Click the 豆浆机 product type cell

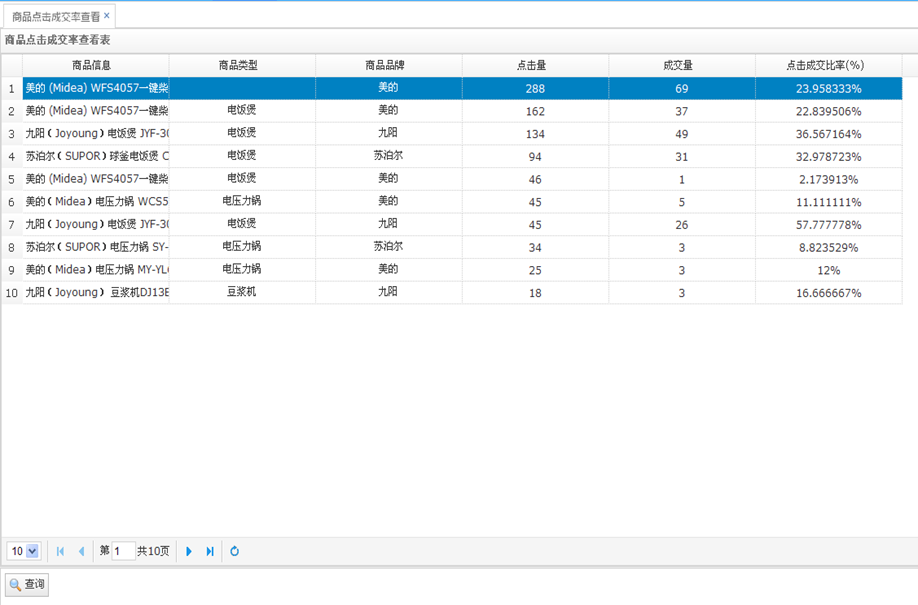pyautogui.click(x=242, y=292)
